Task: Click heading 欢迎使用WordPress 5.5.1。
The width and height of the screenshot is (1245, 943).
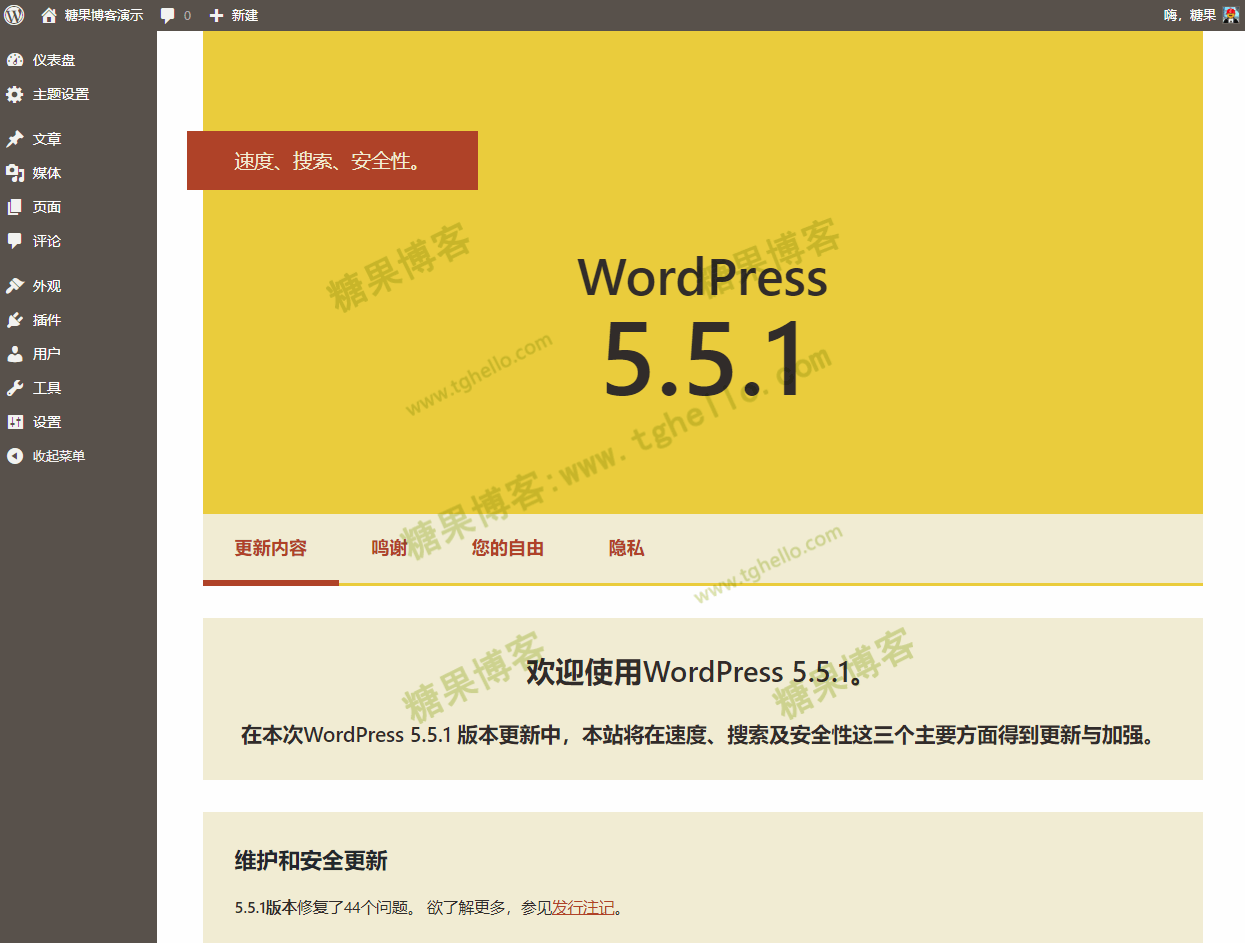Action: (695, 672)
